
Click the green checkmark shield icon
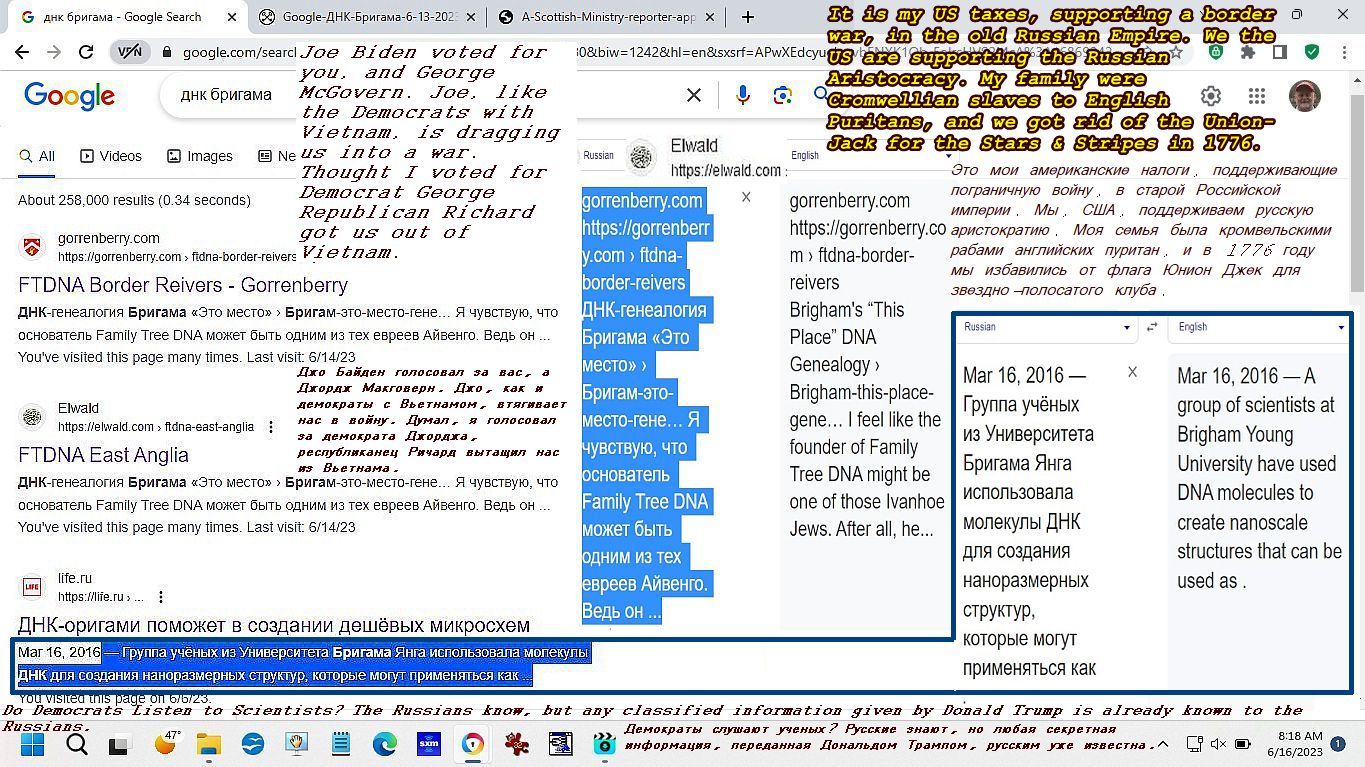(1311, 52)
